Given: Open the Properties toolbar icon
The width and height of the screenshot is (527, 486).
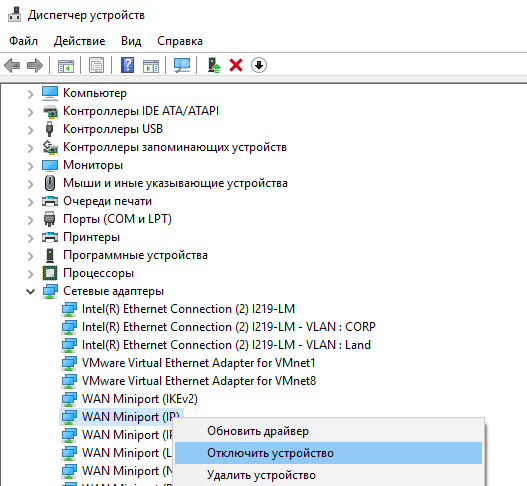Looking at the screenshot, I should click(96, 65).
